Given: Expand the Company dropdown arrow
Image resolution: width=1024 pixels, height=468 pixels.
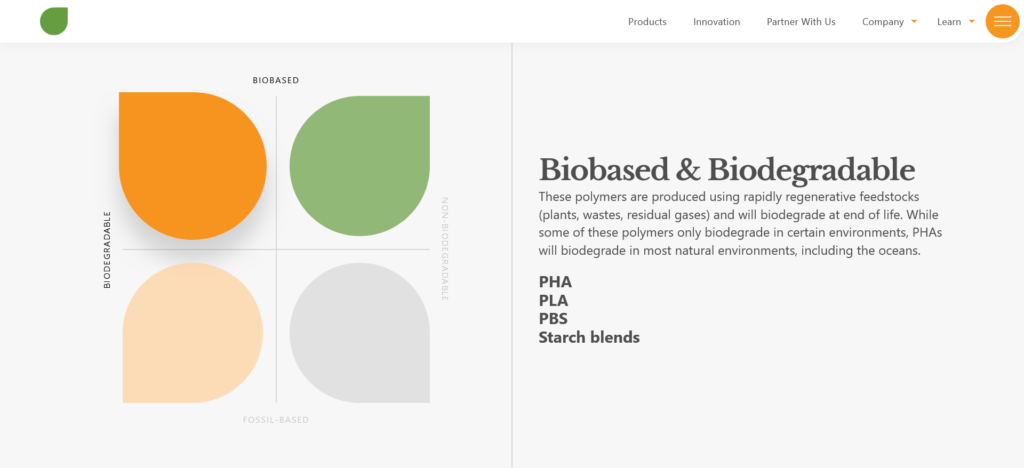Looking at the screenshot, I should coord(914,22).
